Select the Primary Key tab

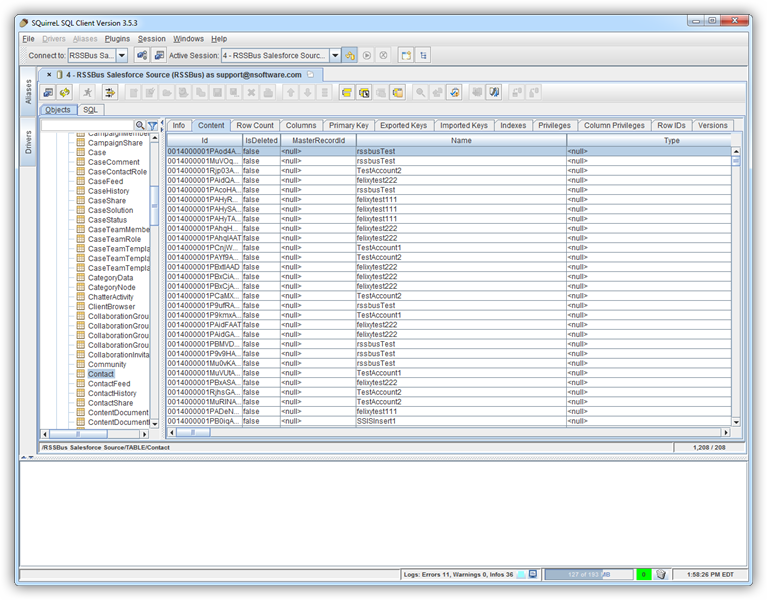pyautogui.click(x=349, y=125)
